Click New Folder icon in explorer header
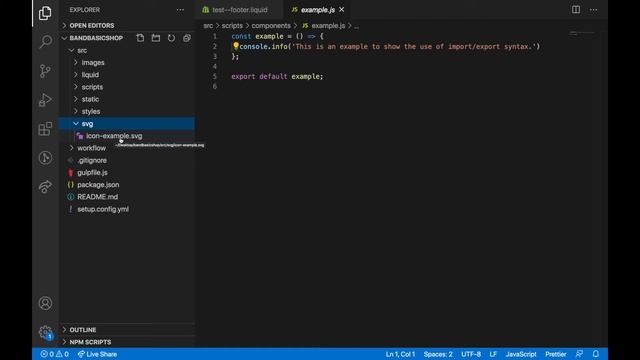The width and height of the screenshot is (640, 360). pyautogui.click(x=156, y=38)
